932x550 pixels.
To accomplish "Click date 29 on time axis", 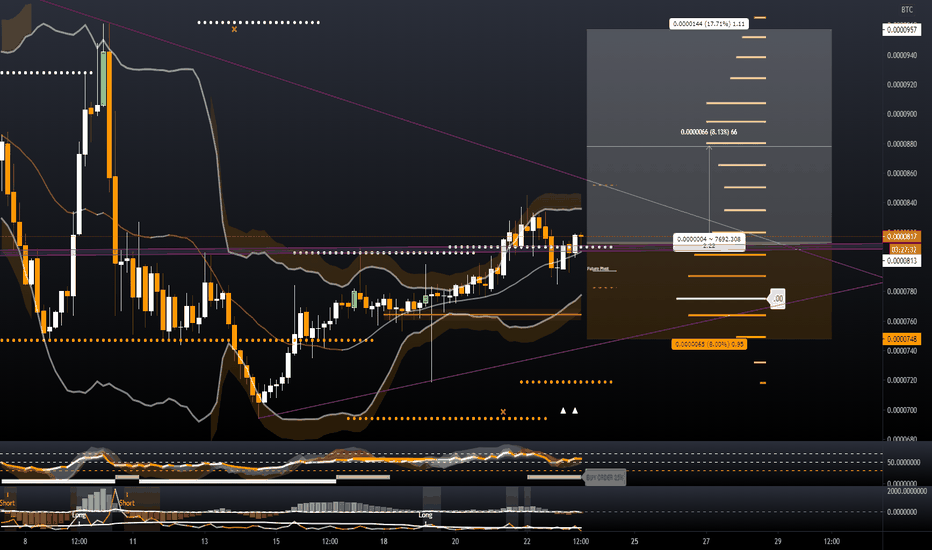I will [x=778, y=541].
